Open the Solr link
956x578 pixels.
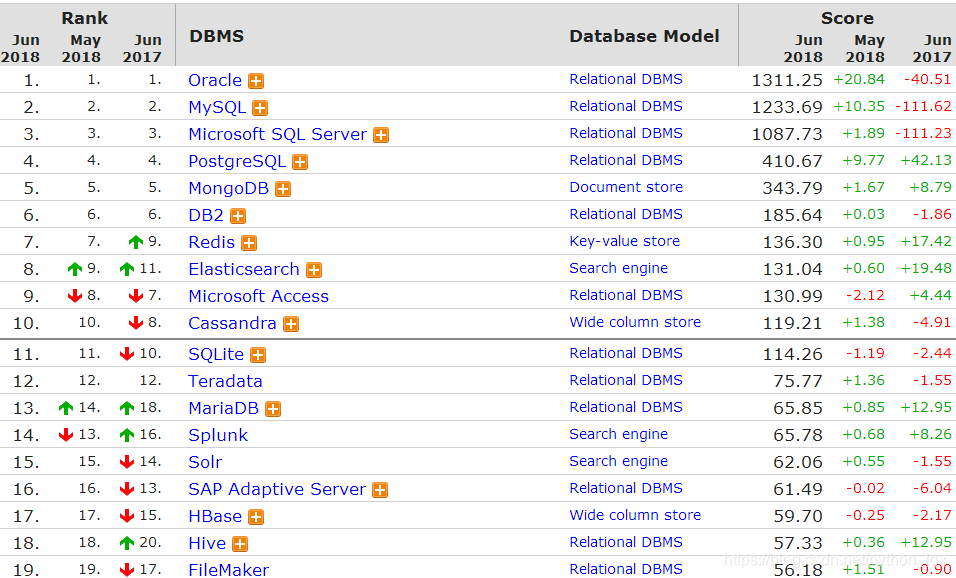(205, 462)
